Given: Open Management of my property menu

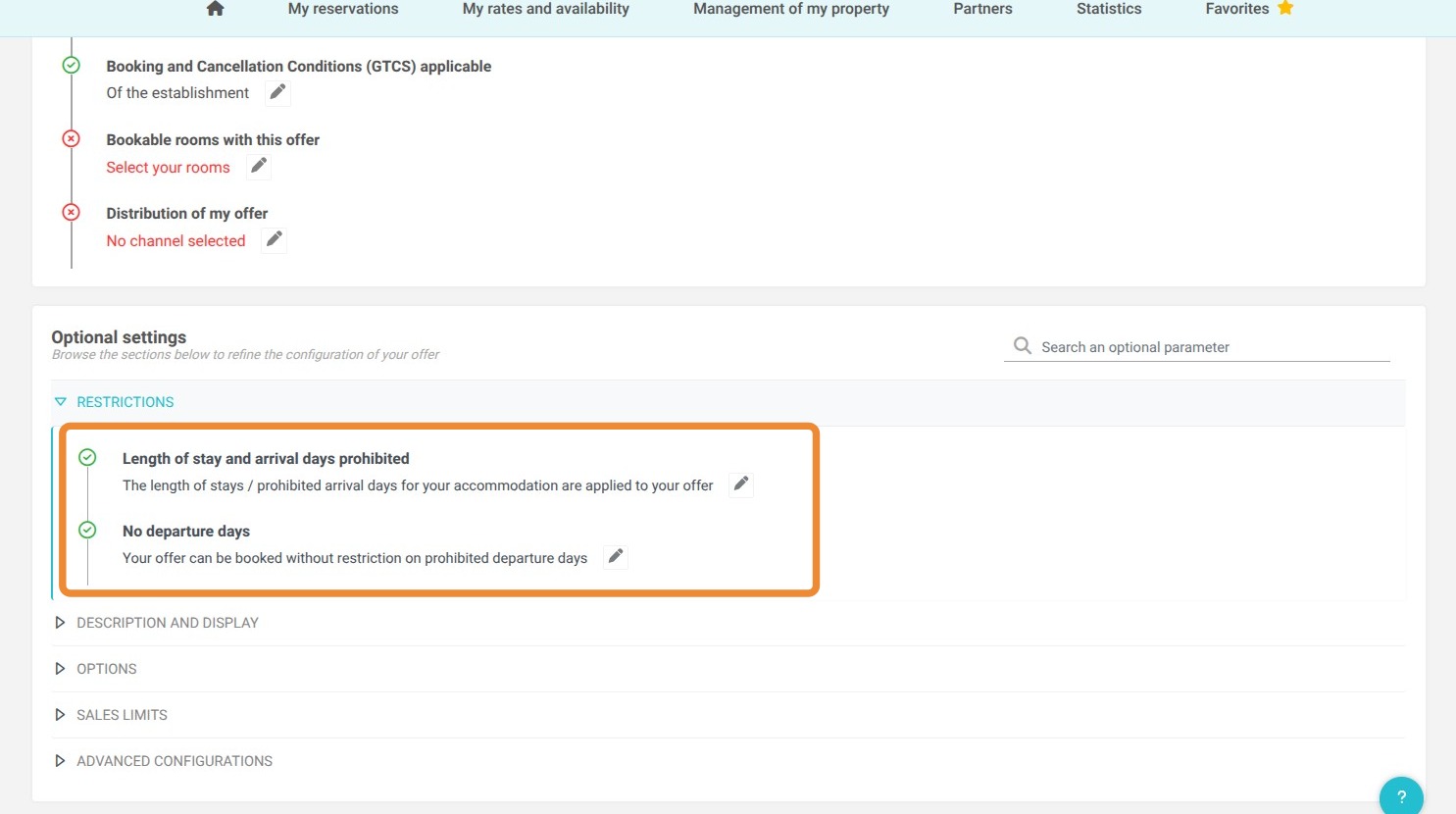Looking at the screenshot, I should tap(791, 9).
